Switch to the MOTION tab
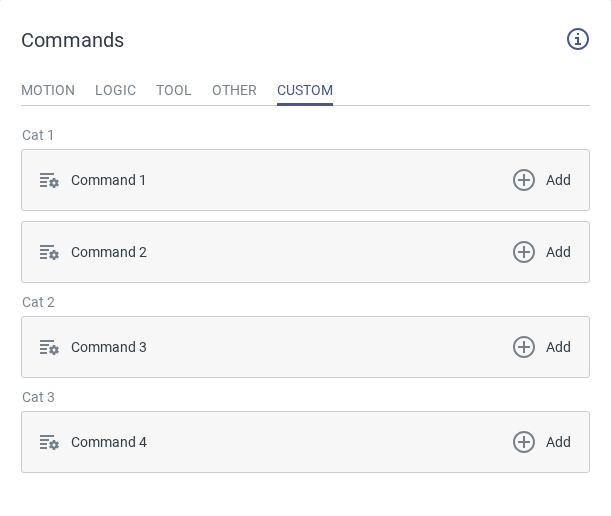The height and width of the screenshot is (516, 611). point(48,90)
